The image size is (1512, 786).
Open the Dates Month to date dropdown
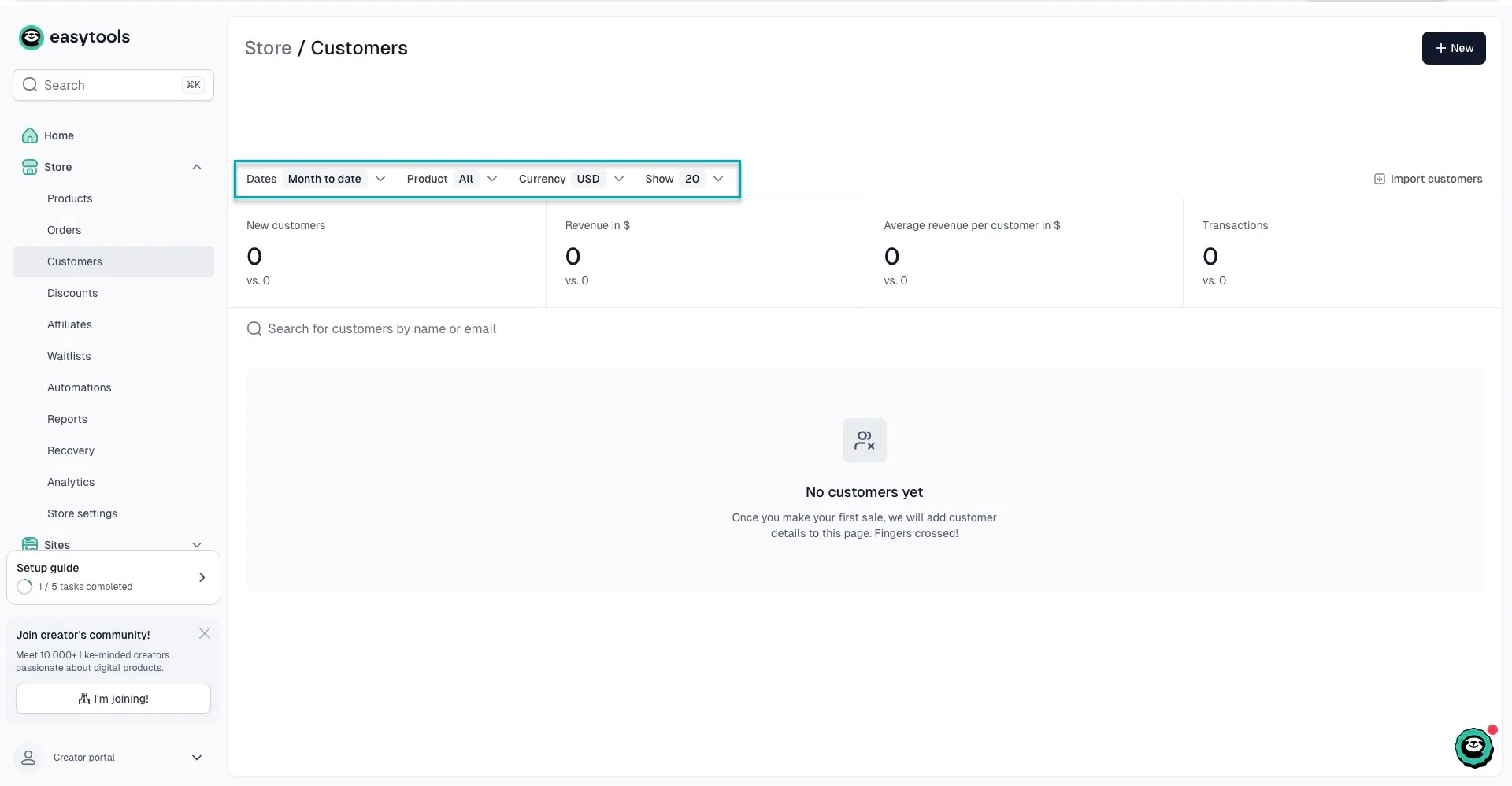[316, 179]
